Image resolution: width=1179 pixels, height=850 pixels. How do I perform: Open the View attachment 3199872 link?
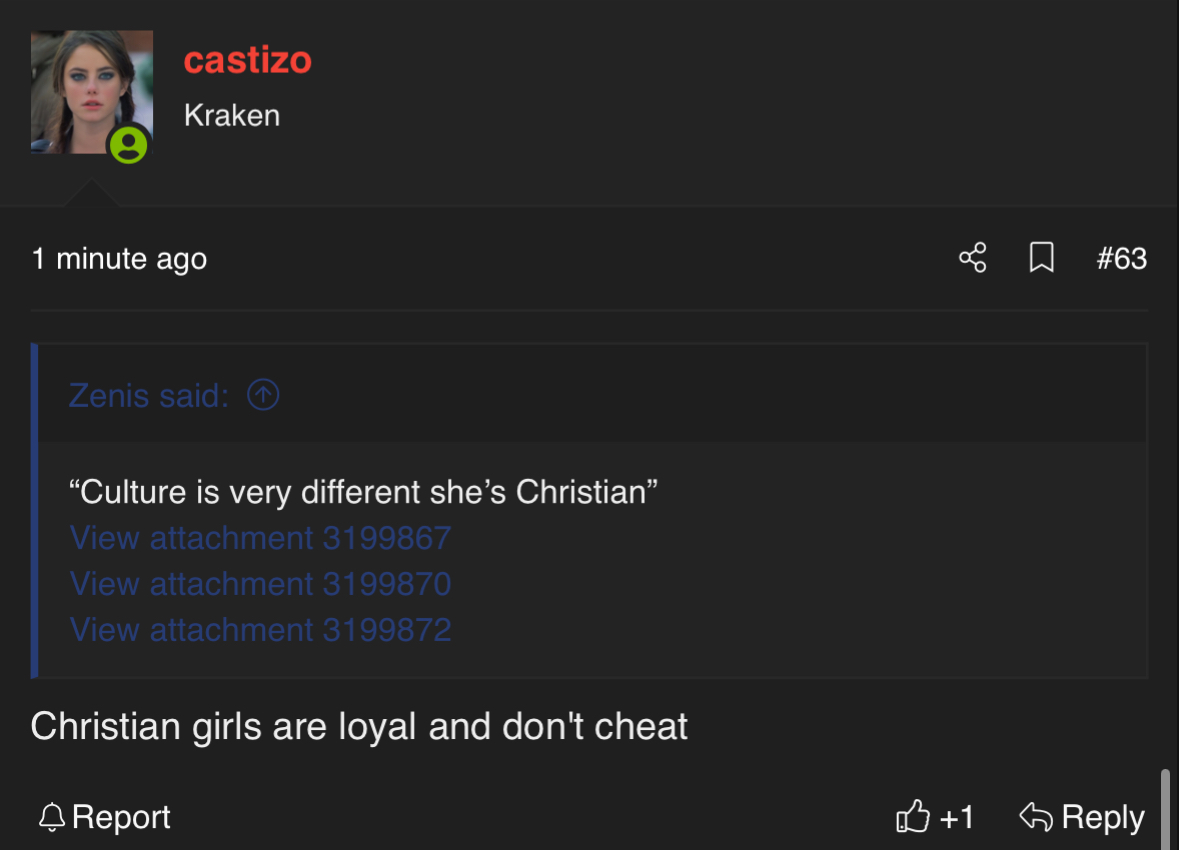260,630
